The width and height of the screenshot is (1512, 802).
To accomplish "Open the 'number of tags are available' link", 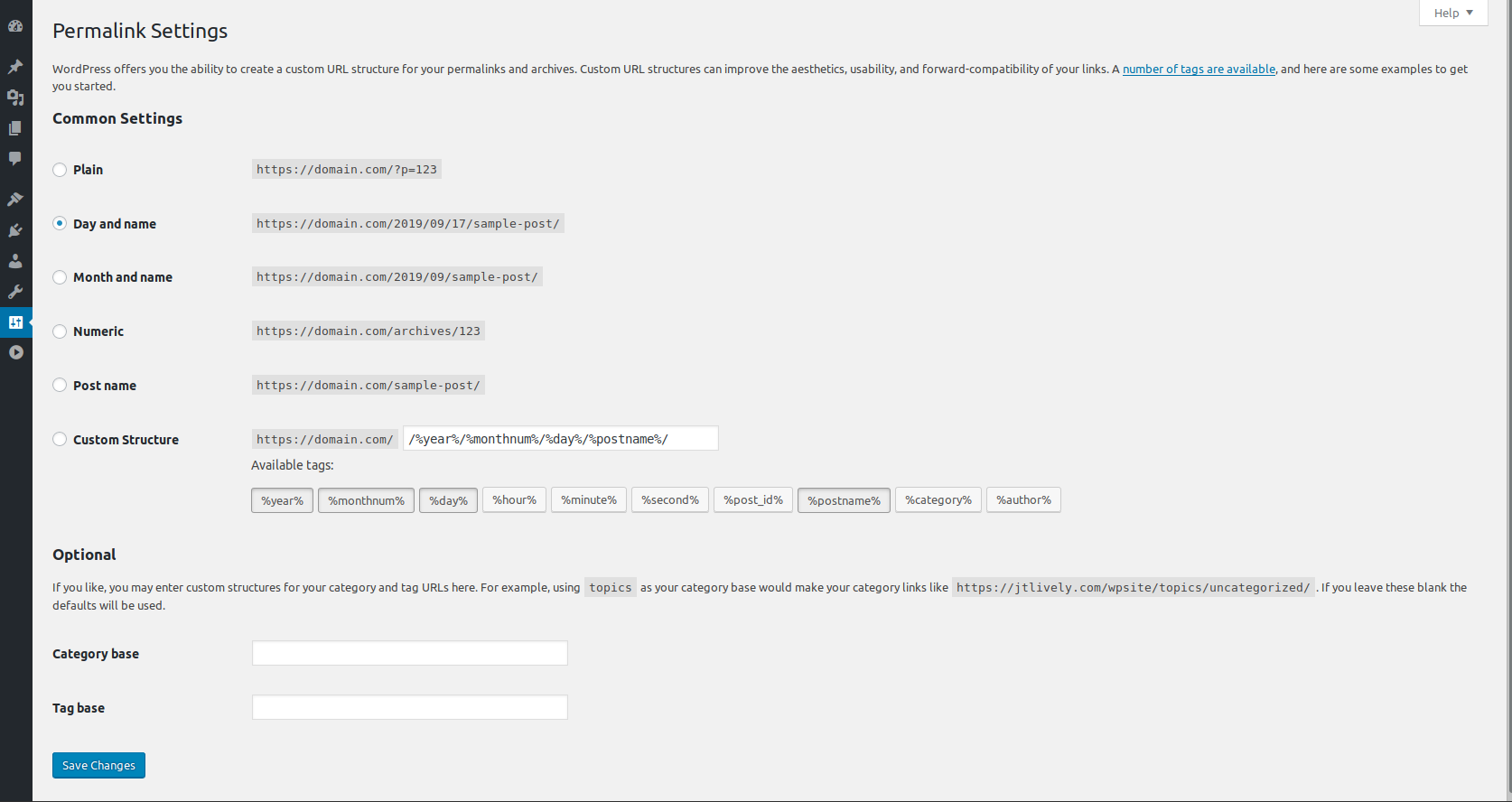I will tap(1199, 69).
